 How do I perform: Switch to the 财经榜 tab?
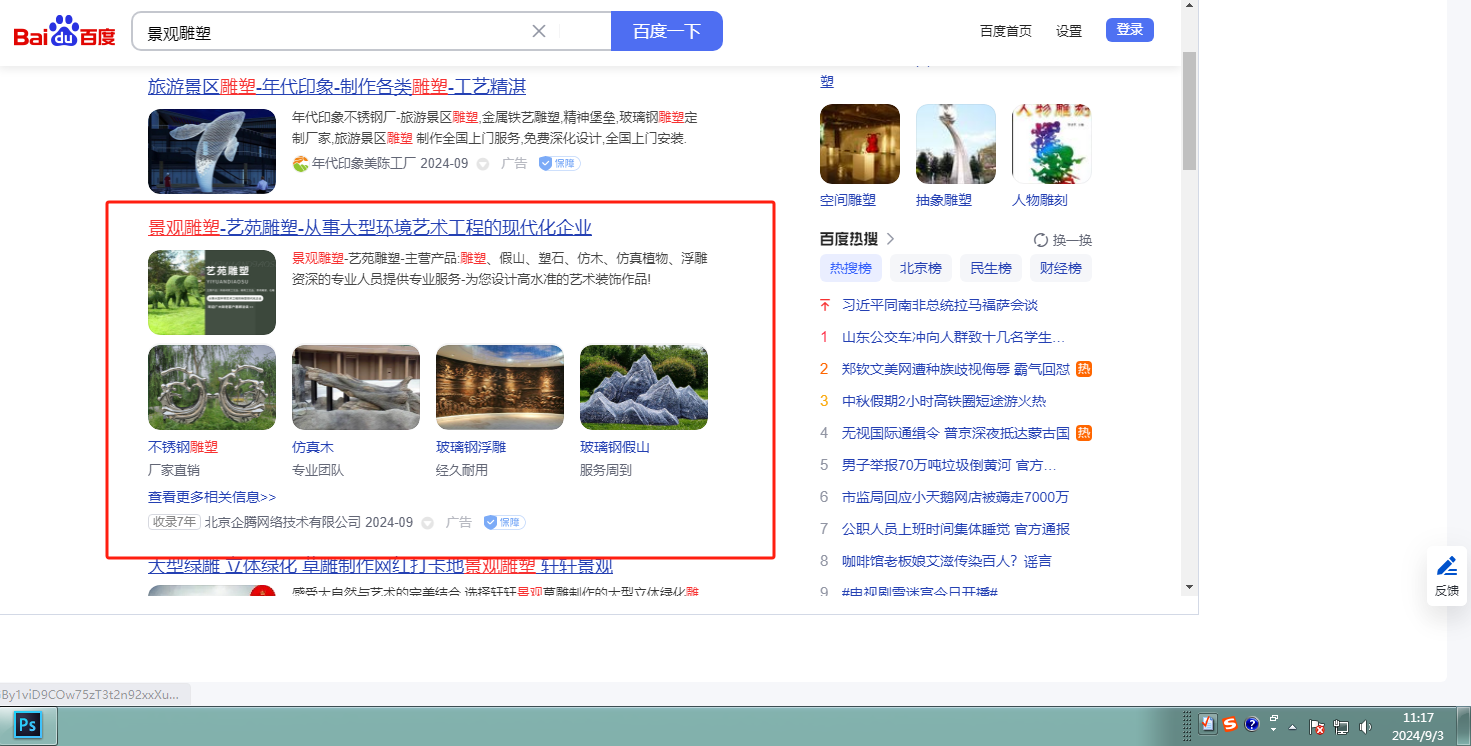pos(1060,268)
